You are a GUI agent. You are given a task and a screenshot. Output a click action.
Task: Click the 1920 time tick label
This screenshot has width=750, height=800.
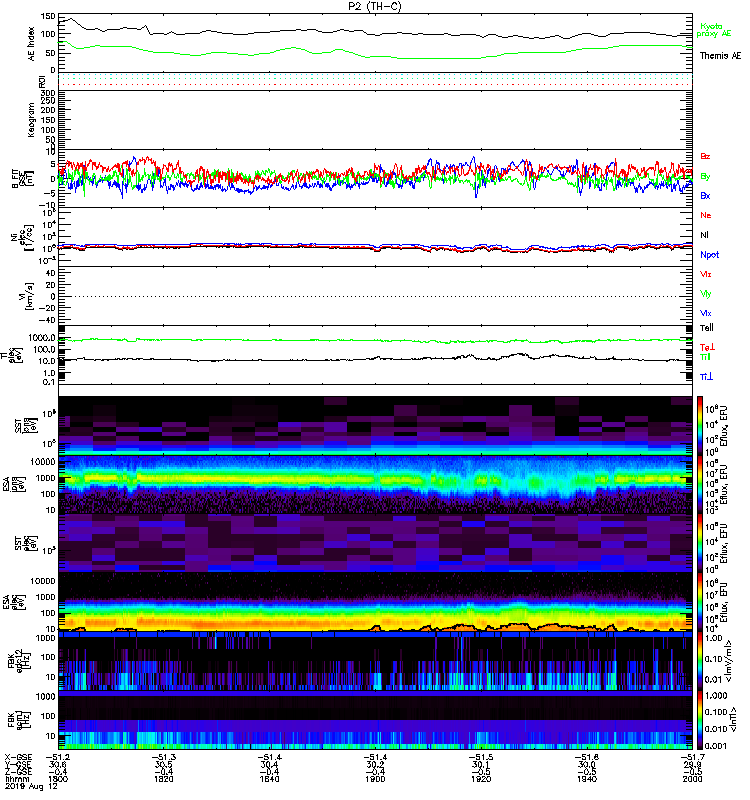point(481,779)
